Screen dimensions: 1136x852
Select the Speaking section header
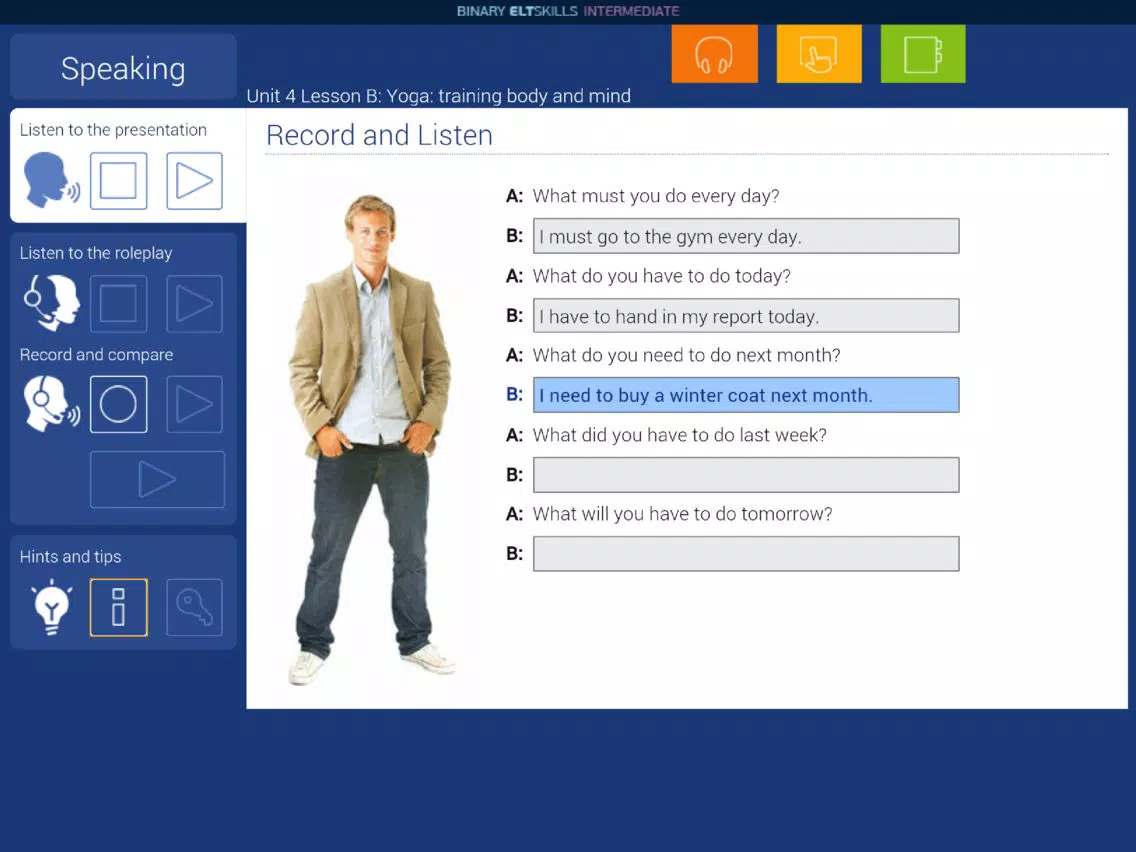tap(123, 67)
